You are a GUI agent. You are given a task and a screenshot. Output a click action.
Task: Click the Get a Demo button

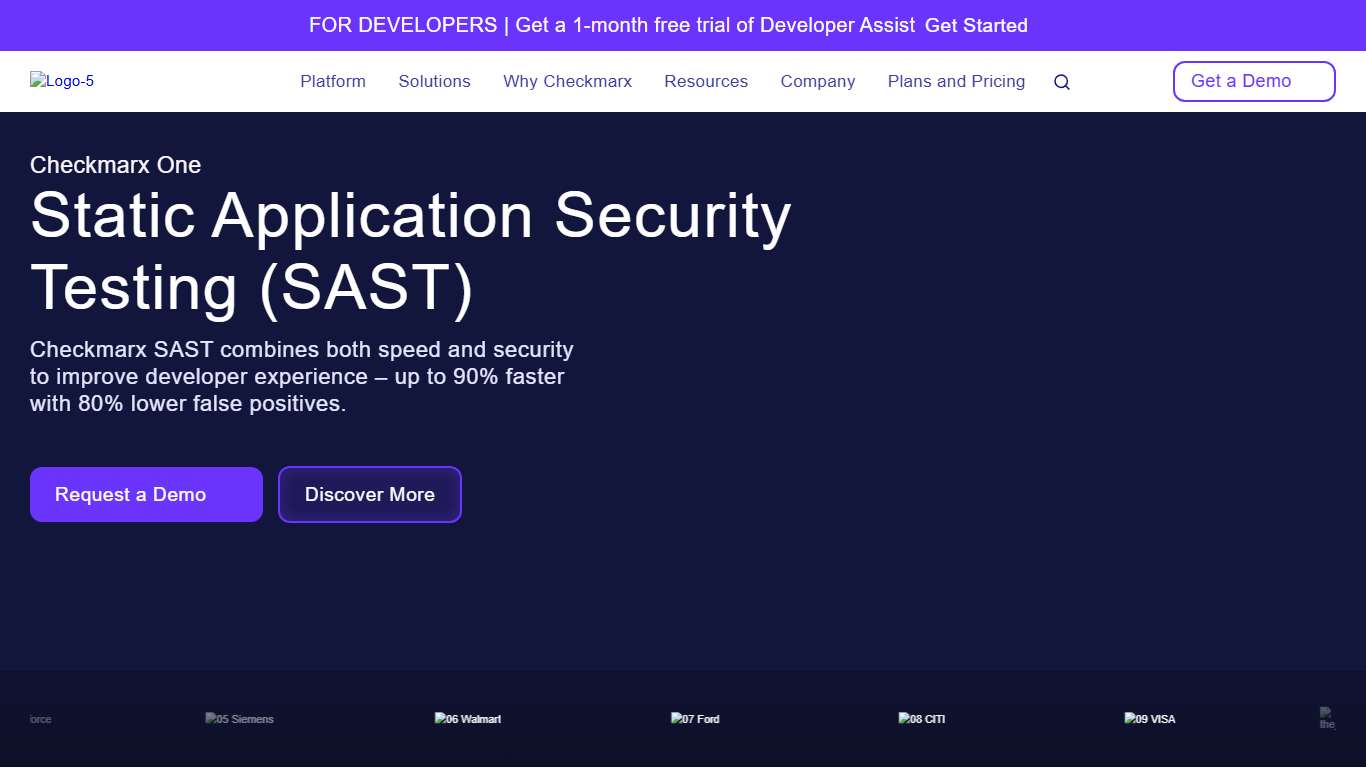click(1254, 81)
